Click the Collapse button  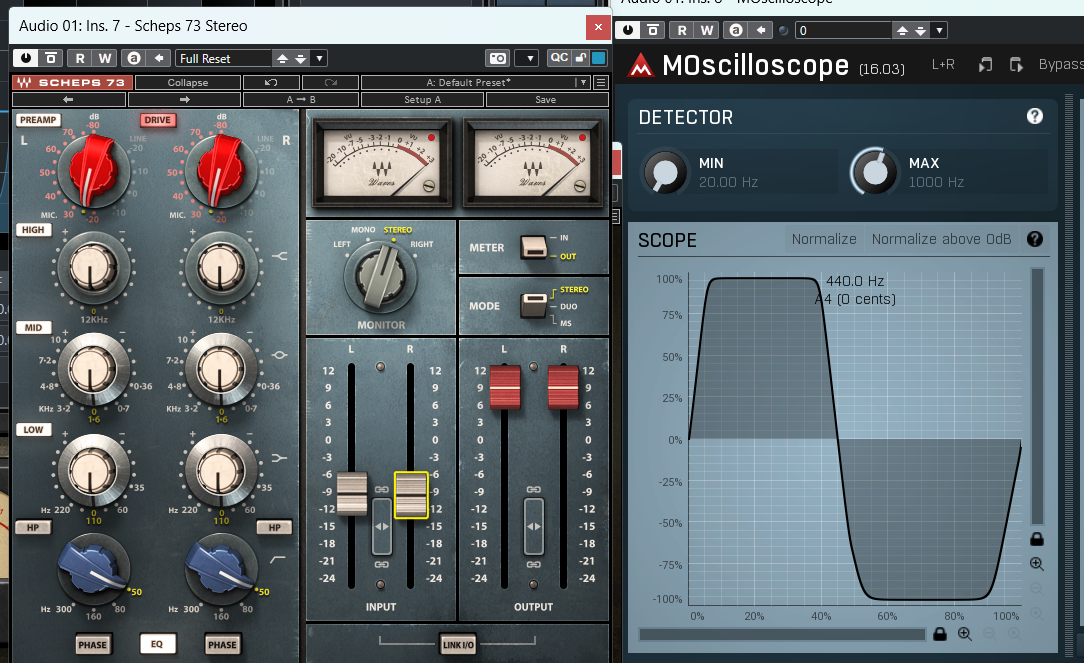187,82
